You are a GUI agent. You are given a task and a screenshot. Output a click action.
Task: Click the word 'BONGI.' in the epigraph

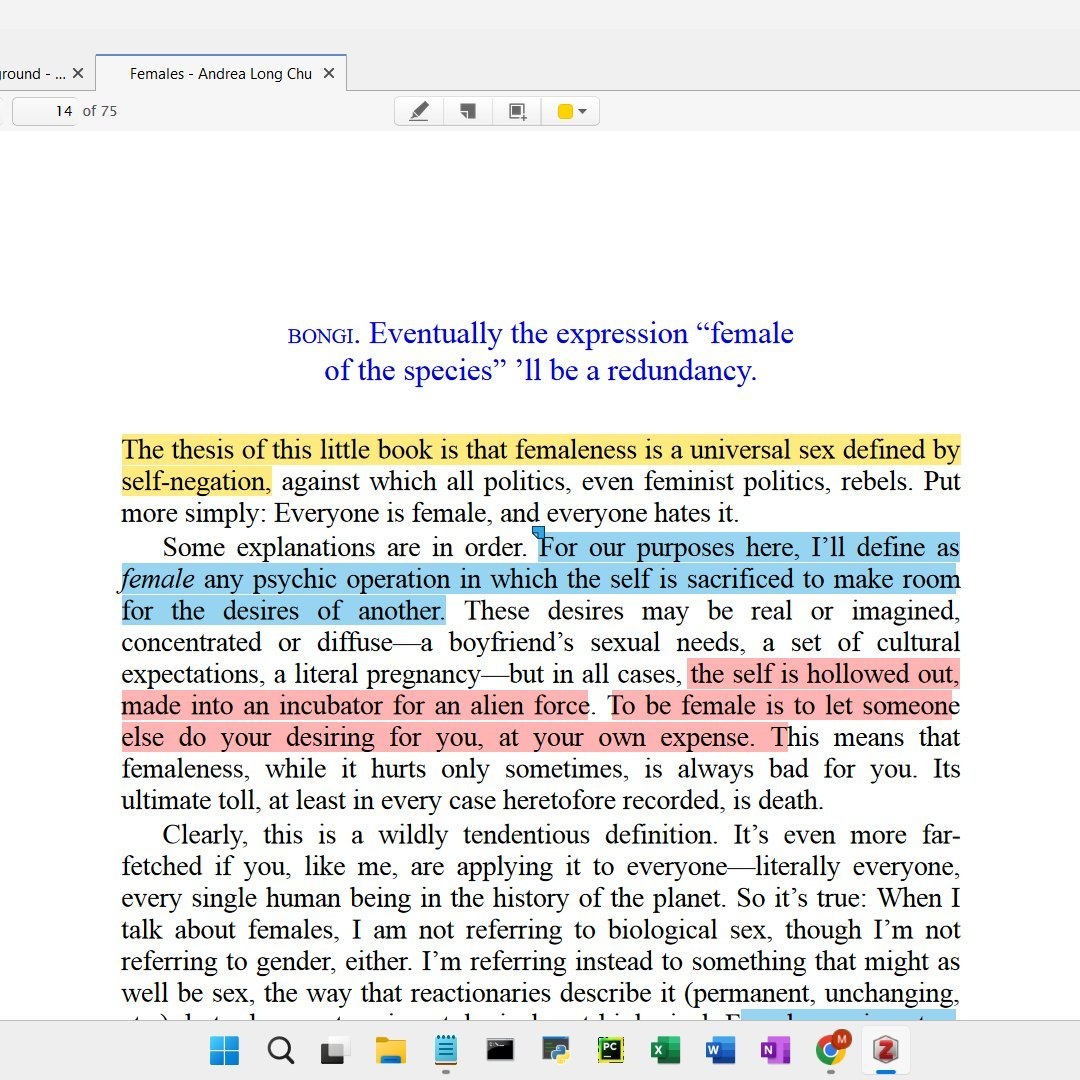coord(324,336)
